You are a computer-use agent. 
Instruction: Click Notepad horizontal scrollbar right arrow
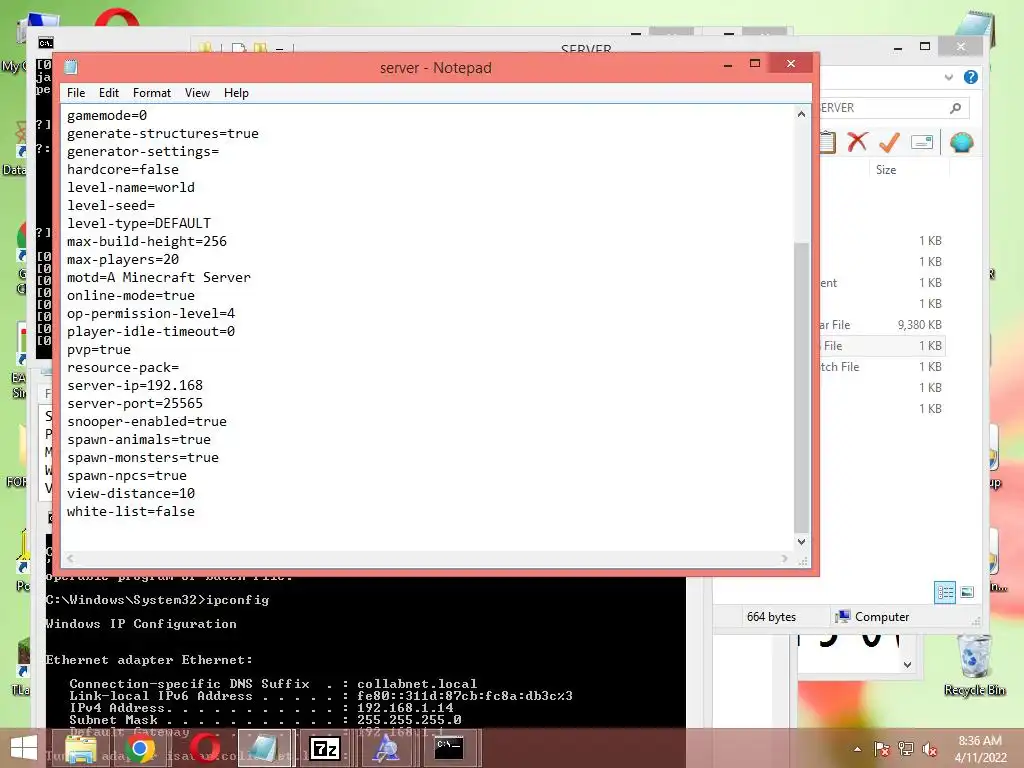(x=785, y=558)
